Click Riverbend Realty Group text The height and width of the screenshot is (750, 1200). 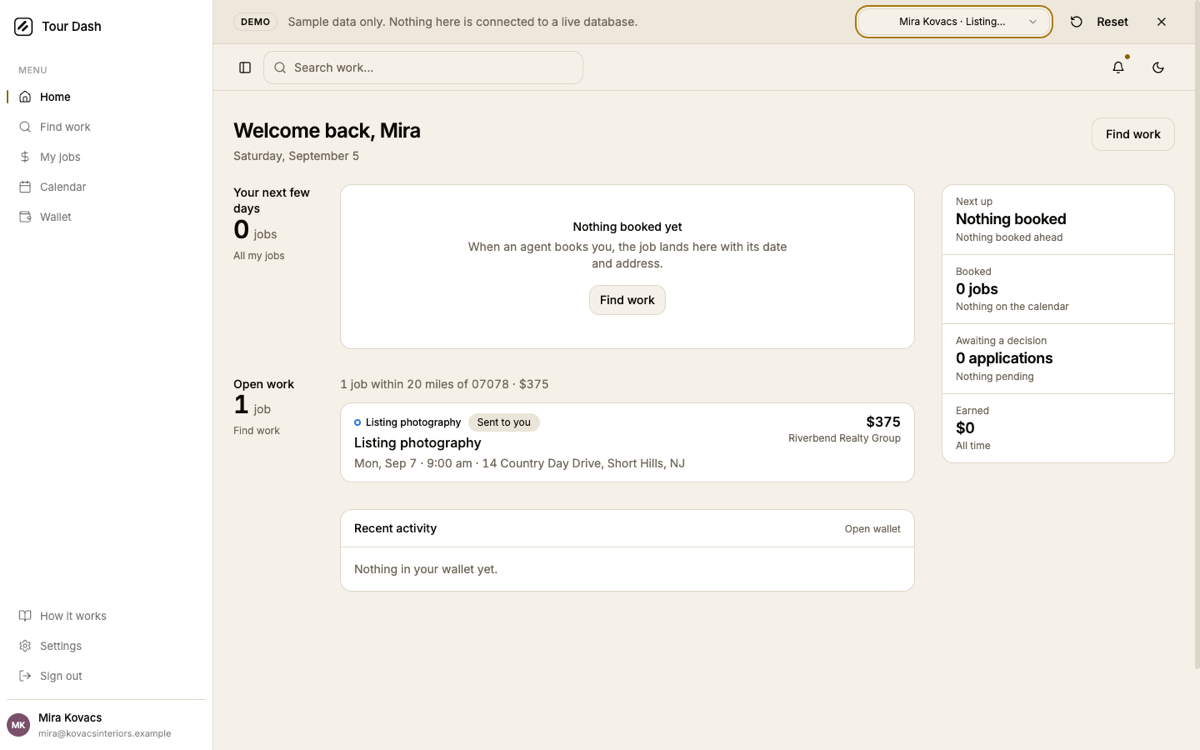(844, 438)
